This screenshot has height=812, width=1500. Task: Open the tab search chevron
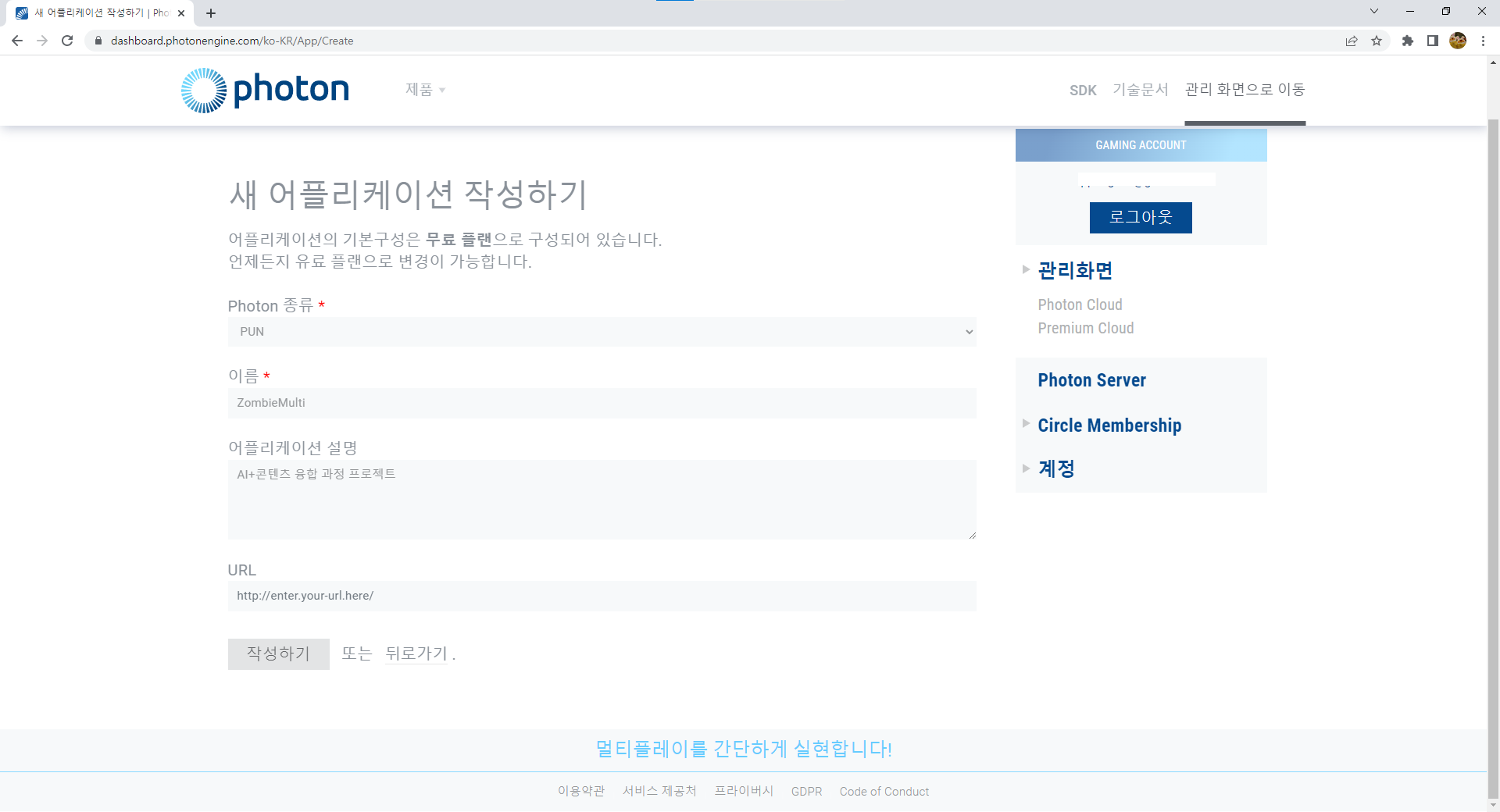[1374, 11]
